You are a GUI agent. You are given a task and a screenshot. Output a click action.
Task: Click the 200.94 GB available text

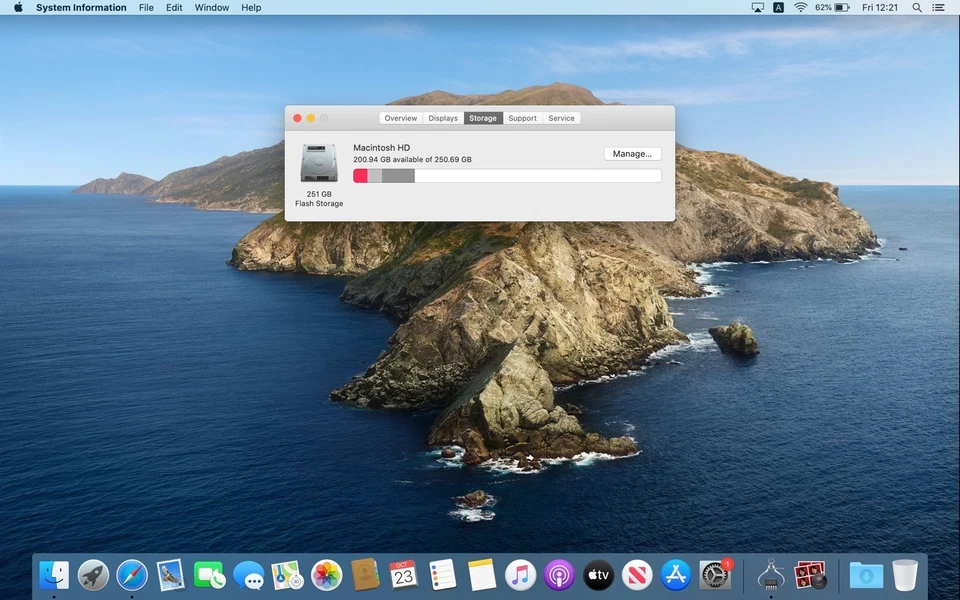tap(412, 159)
